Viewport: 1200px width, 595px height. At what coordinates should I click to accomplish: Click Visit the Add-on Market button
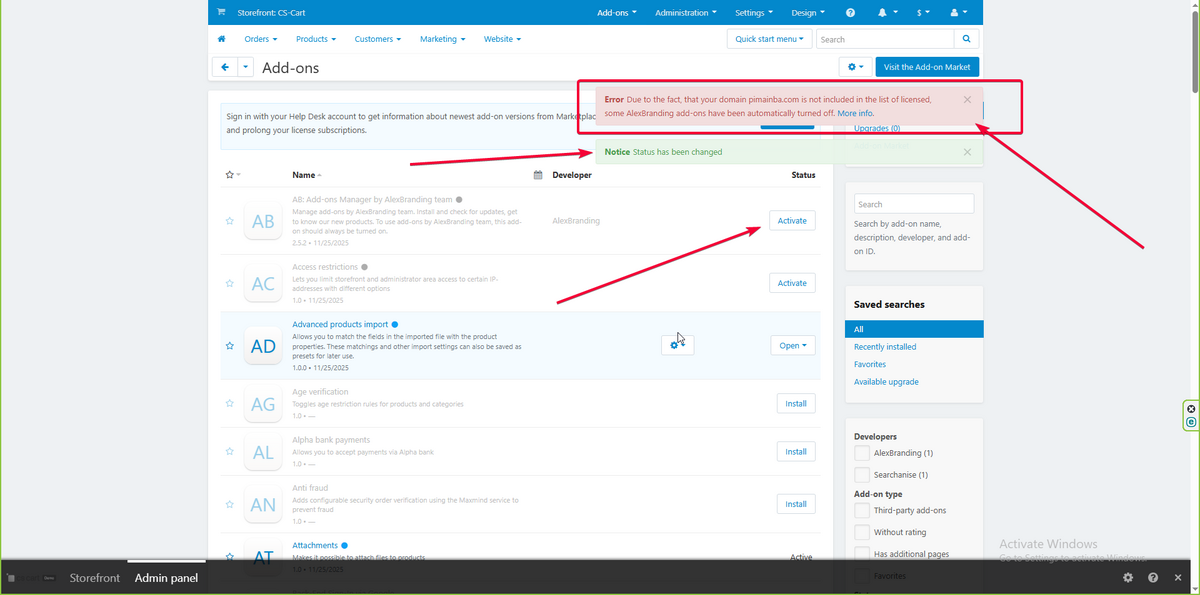pos(928,67)
